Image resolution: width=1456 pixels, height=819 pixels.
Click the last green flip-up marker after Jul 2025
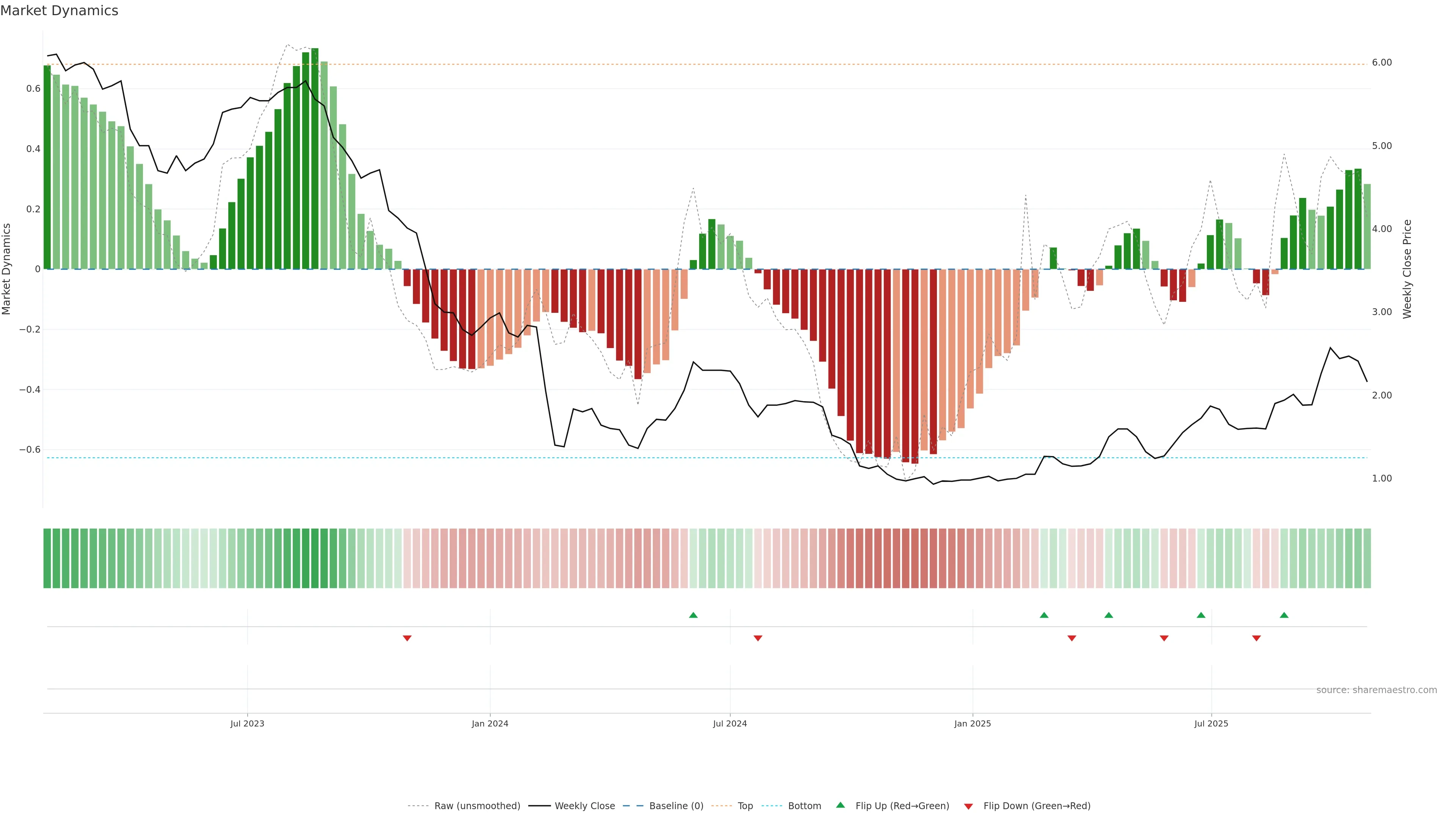coord(1284,615)
